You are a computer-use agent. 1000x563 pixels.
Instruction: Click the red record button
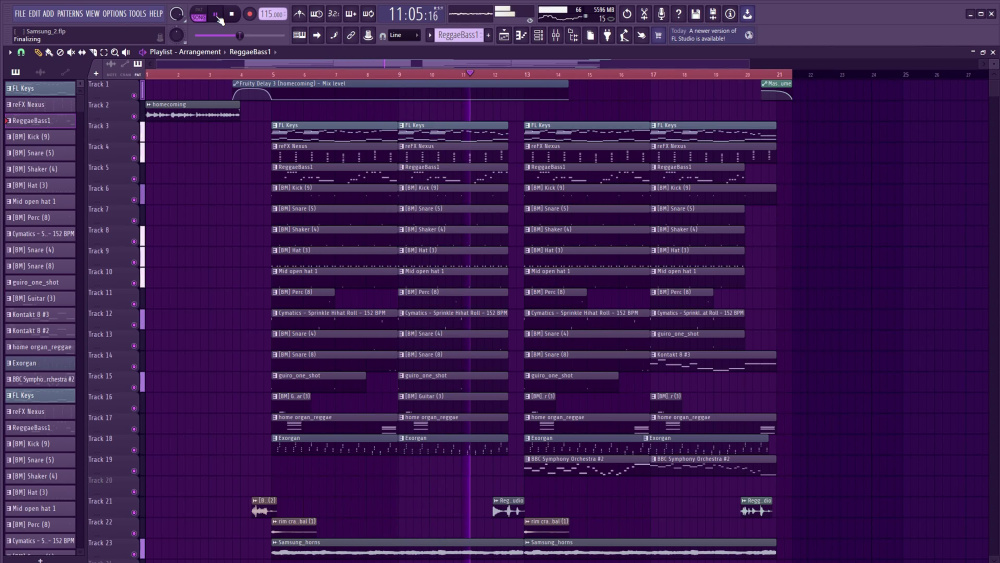pos(249,14)
